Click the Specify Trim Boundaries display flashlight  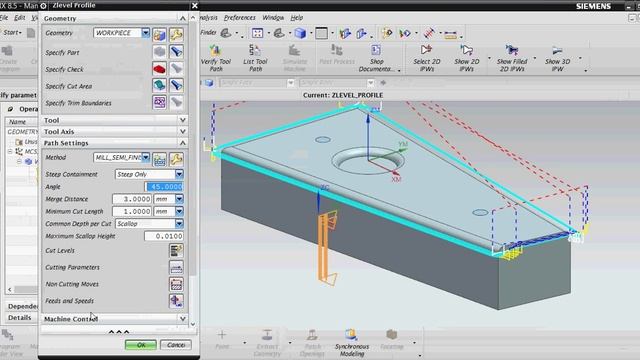[x=176, y=102]
